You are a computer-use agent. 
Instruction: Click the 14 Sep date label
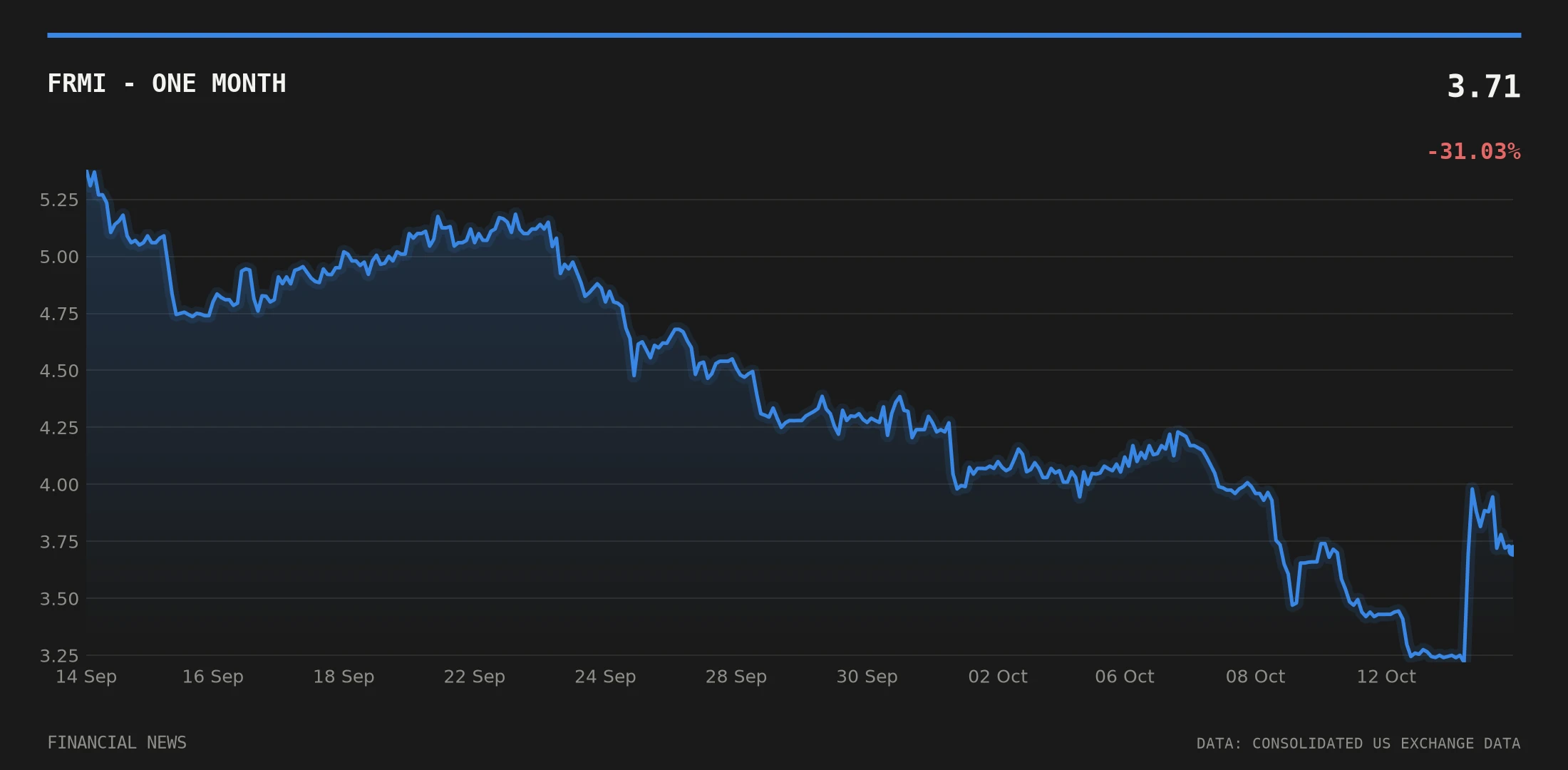(86, 677)
